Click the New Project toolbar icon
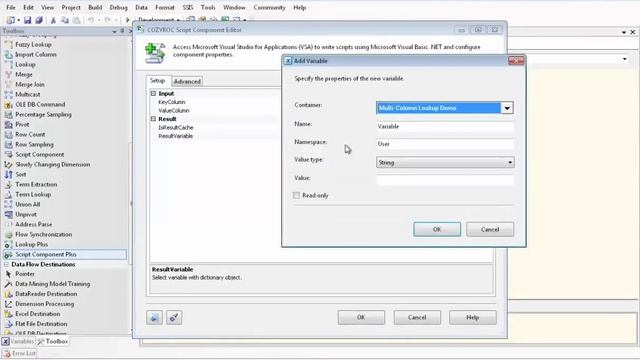Screen dimensions: 640x360 [11, 20]
